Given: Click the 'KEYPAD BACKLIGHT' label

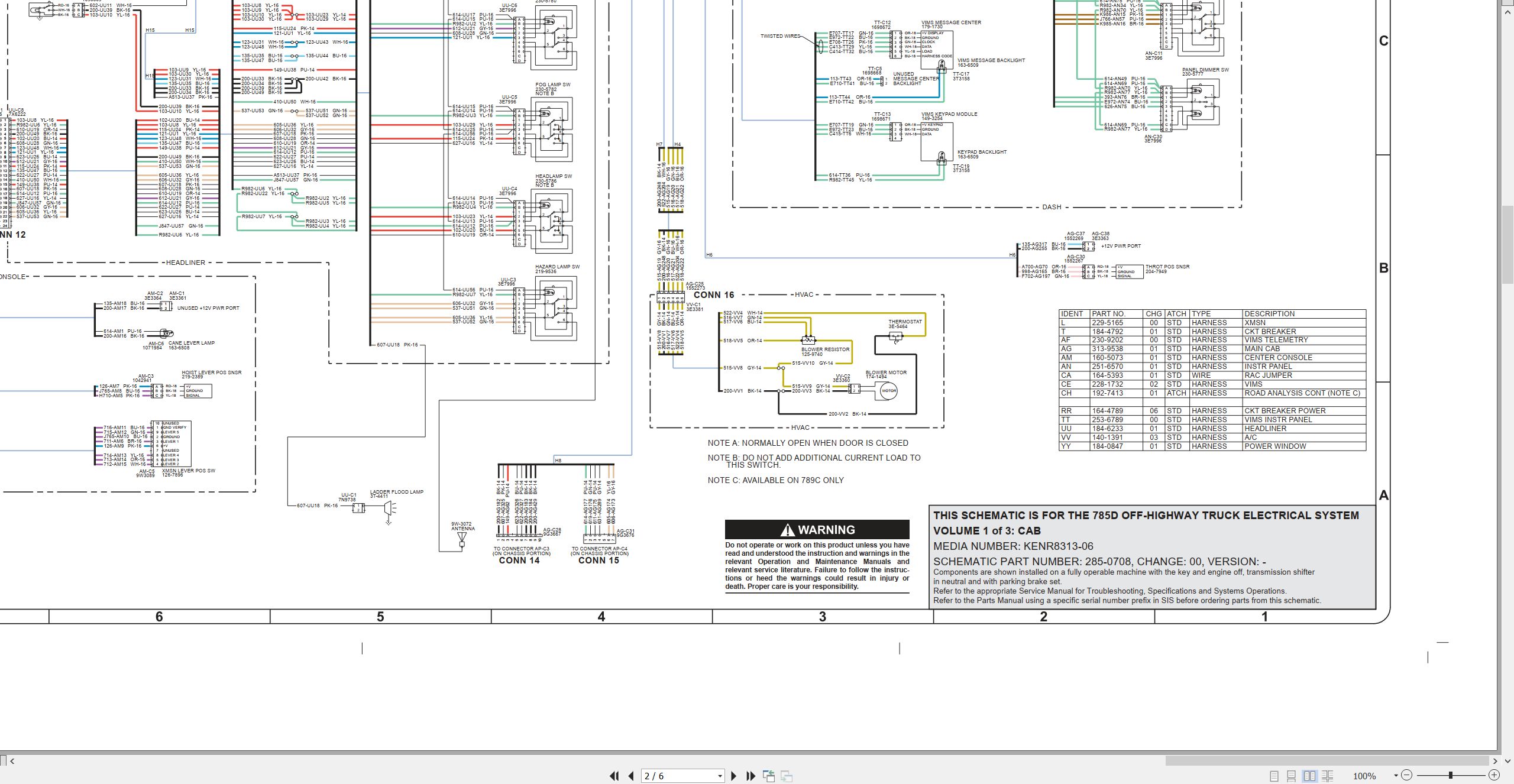Looking at the screenshot, I should tap(982, 152).
